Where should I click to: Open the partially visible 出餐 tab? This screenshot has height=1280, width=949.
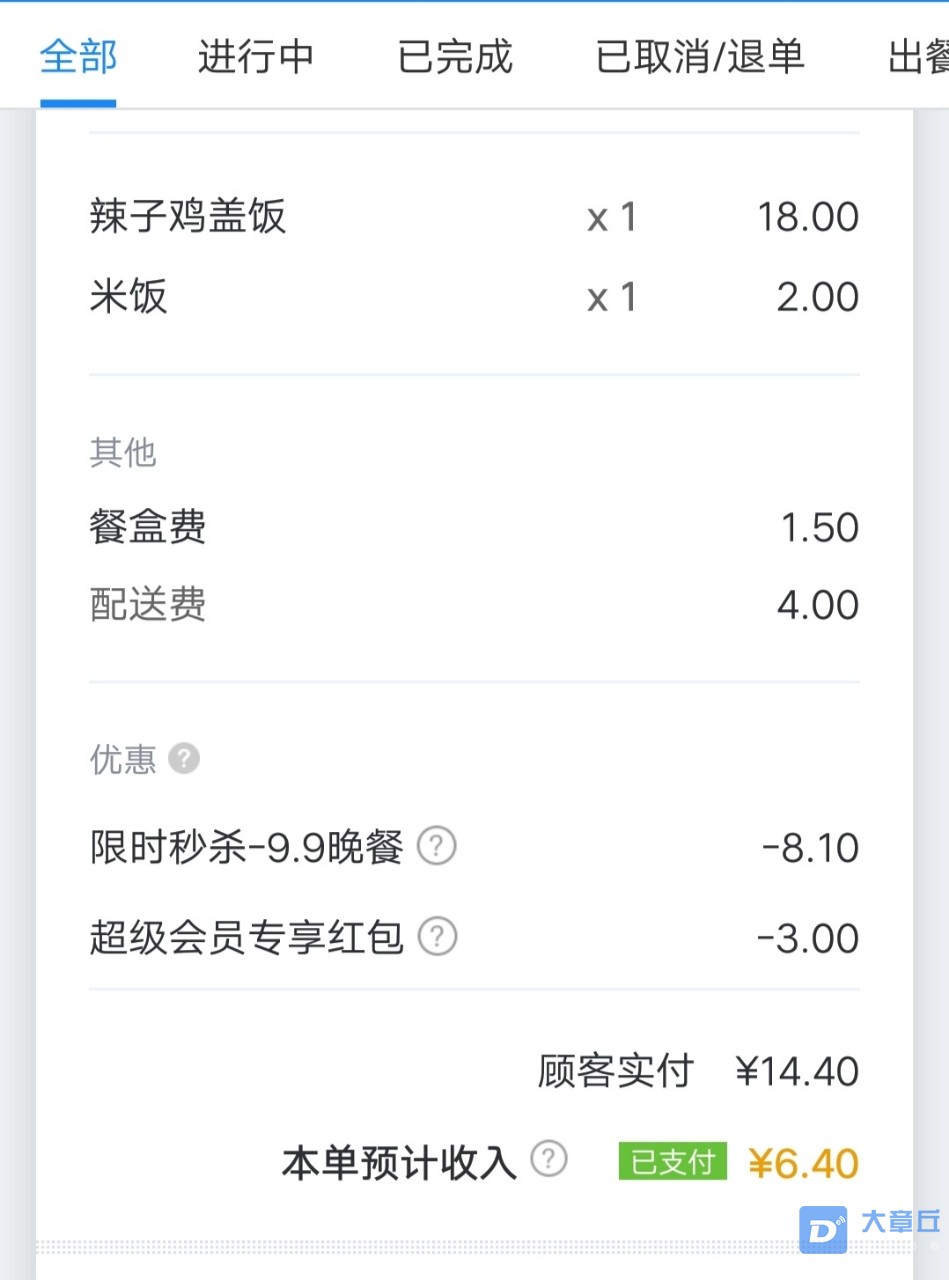[x=918, y=56]
